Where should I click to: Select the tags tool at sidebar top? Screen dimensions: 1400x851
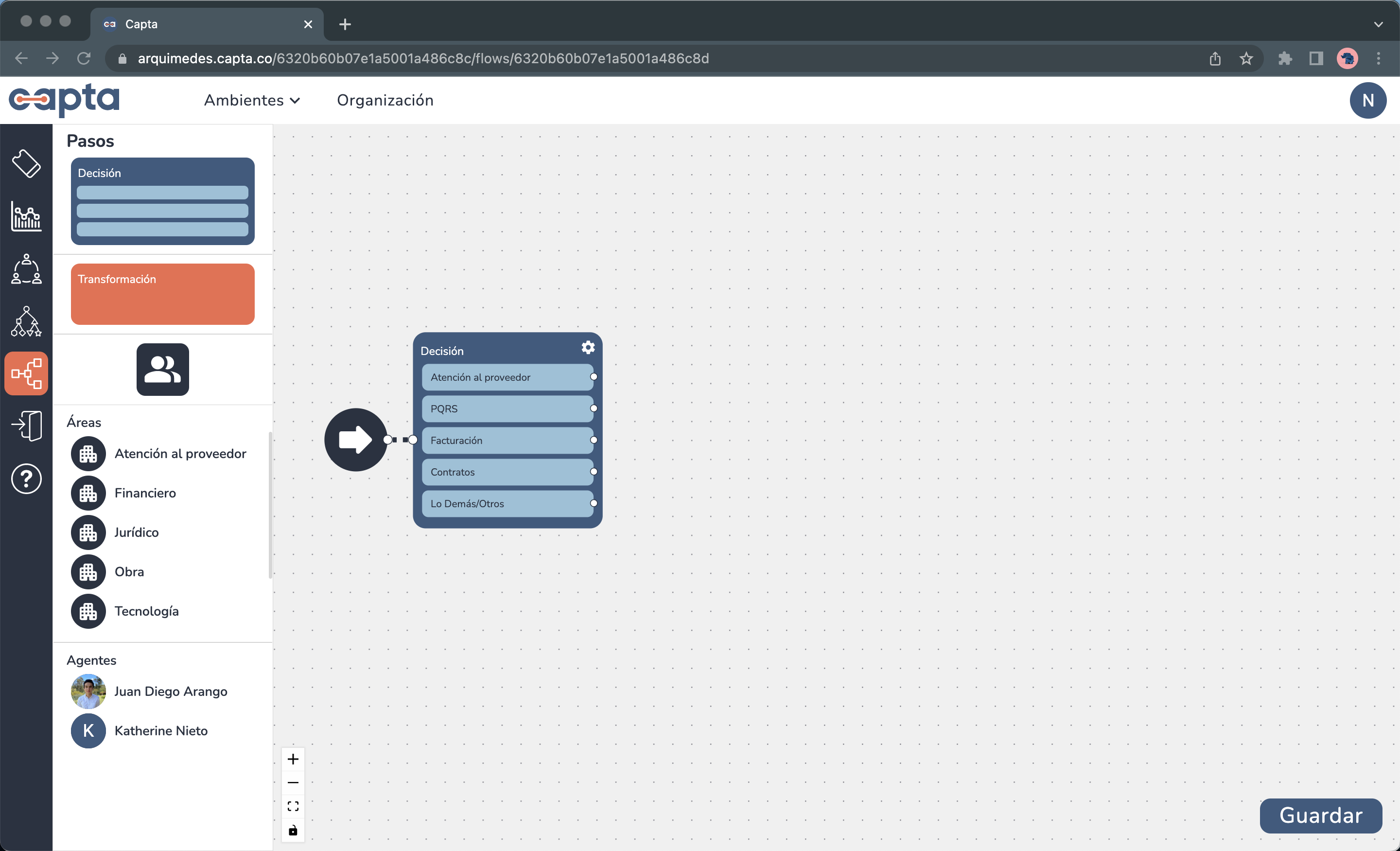pyautogui.click(x=27, y=164)
